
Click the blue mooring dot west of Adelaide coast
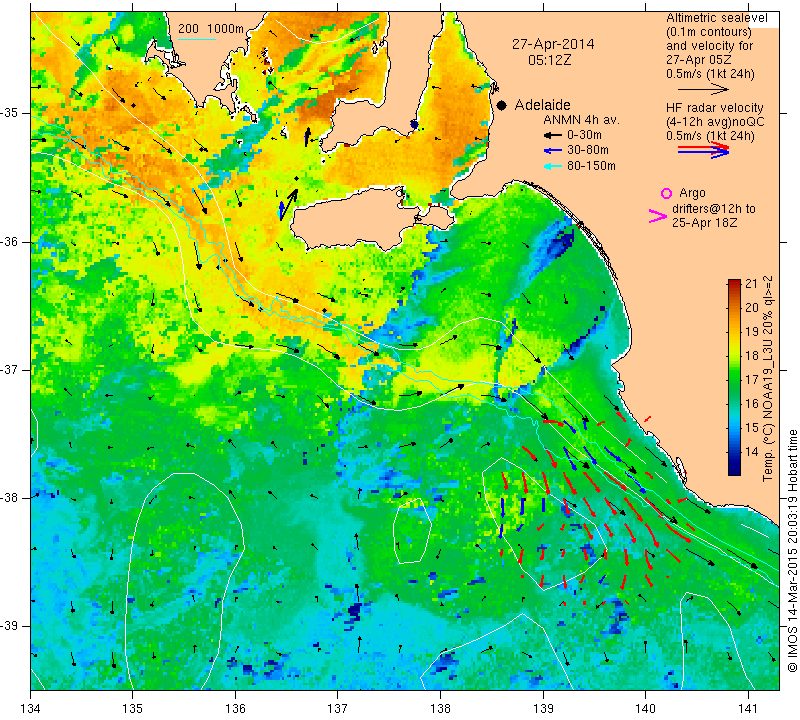[x=414, y=125]
